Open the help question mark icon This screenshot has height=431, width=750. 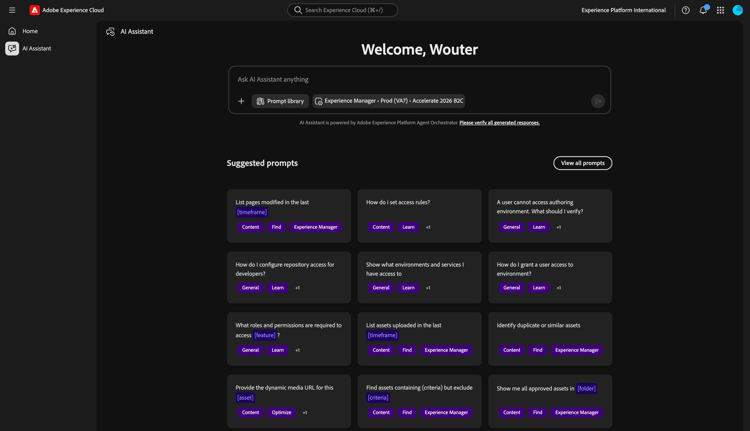click(685, 10)
